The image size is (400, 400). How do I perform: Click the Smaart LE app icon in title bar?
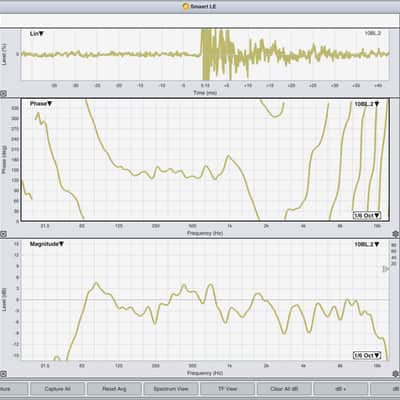(x=186, y=6)
